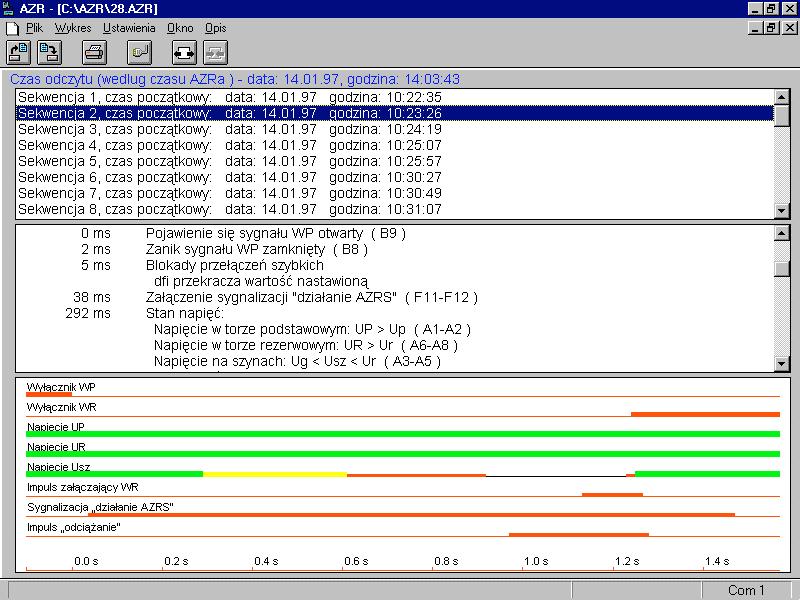Image resolution: width=800 pixels, height=600 pixels.
Task: Click the load-from-disk toolbar icon
Action: coord(18,53)
